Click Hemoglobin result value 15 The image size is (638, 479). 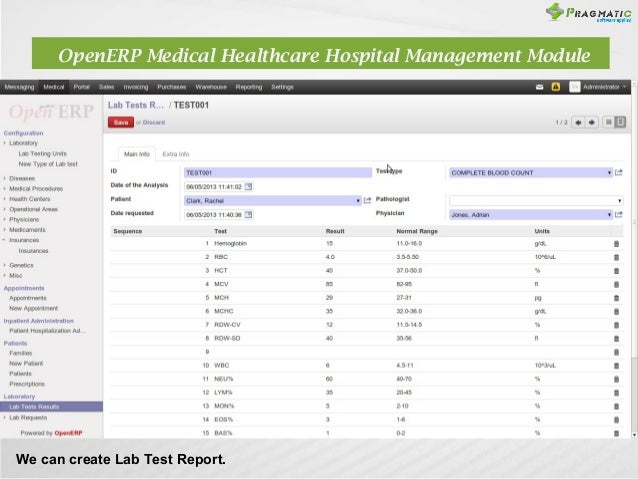click(x=329, y=243)
